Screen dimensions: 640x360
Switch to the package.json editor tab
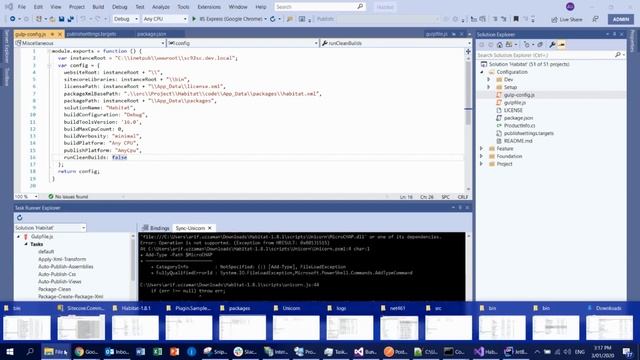(x=151, y=34)
